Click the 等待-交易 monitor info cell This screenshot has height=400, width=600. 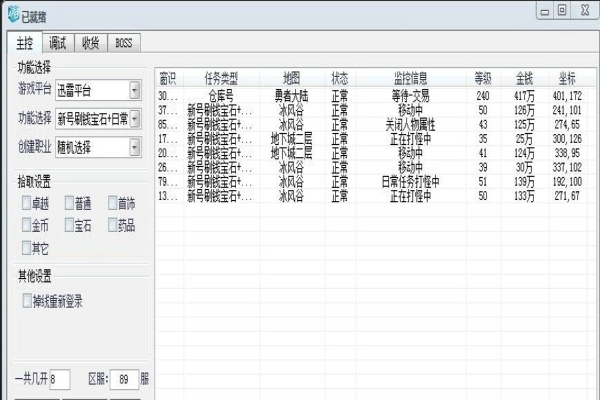click(x=411, y=96)
